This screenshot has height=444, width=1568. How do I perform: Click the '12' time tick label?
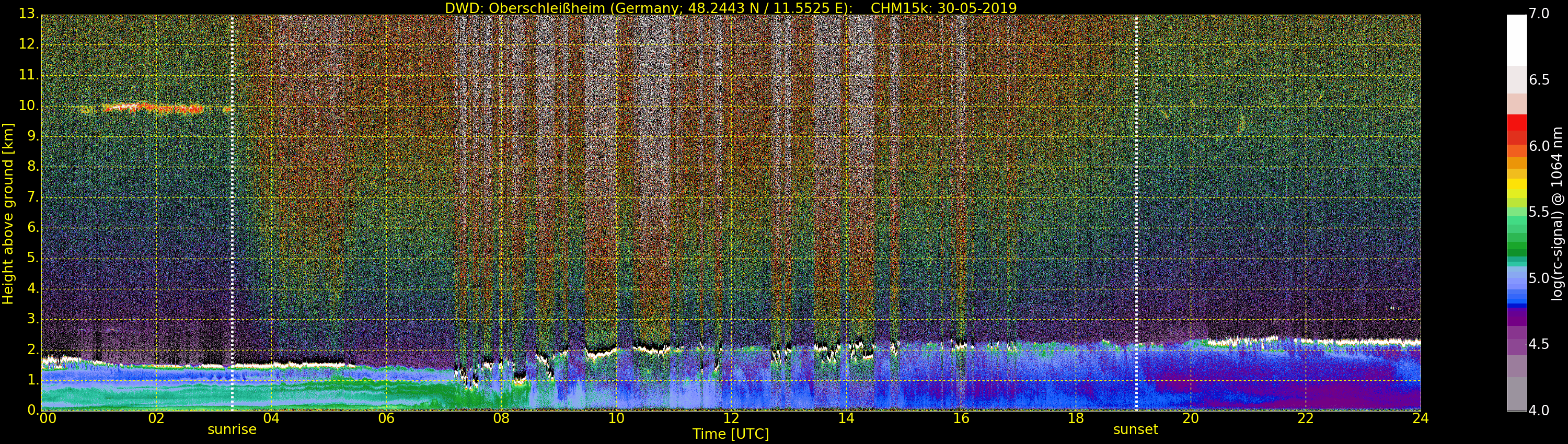[731, 418]
